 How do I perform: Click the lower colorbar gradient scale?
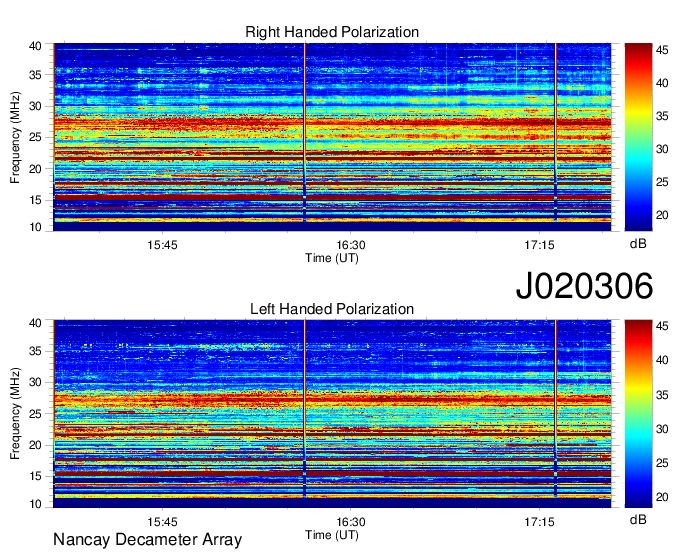pos(638,413)
